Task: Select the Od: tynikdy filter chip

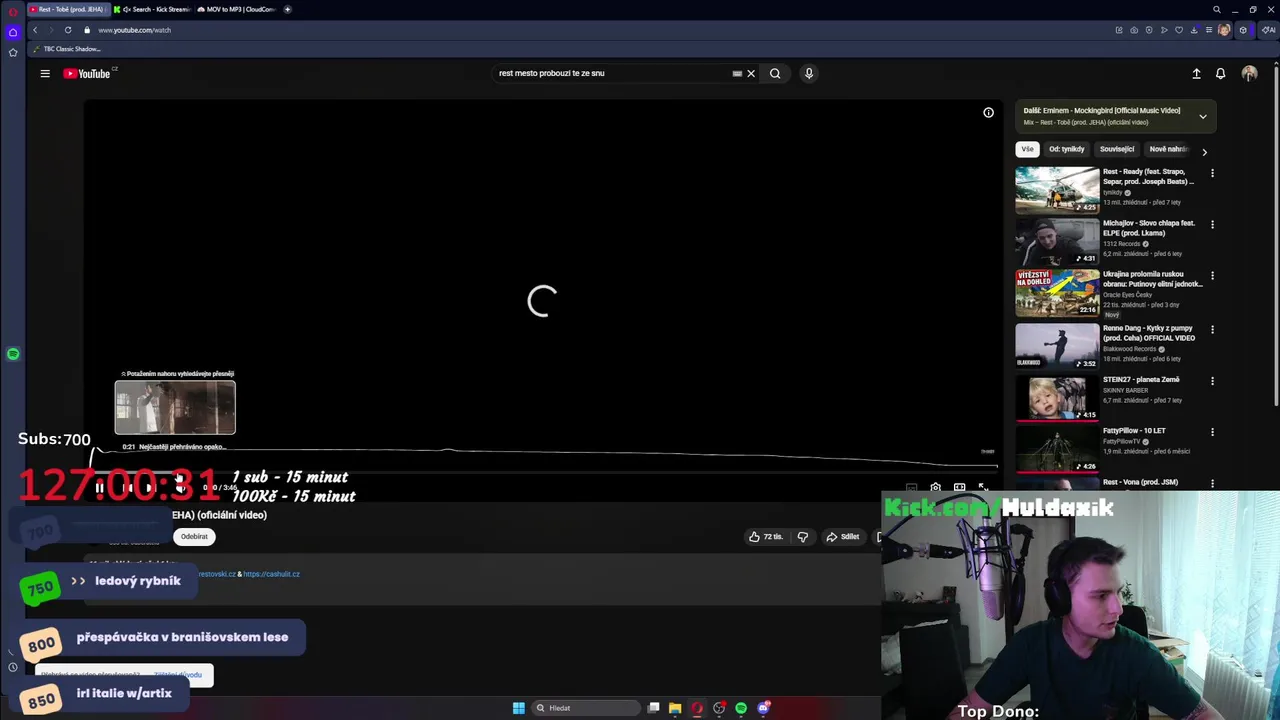Action: 1066,149
